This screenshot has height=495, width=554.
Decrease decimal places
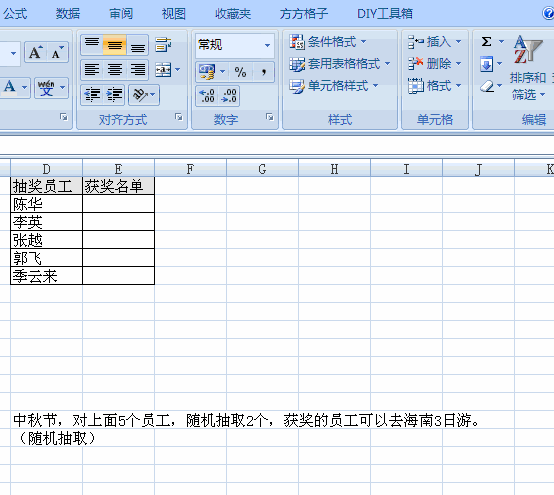(x=229, y=96)
